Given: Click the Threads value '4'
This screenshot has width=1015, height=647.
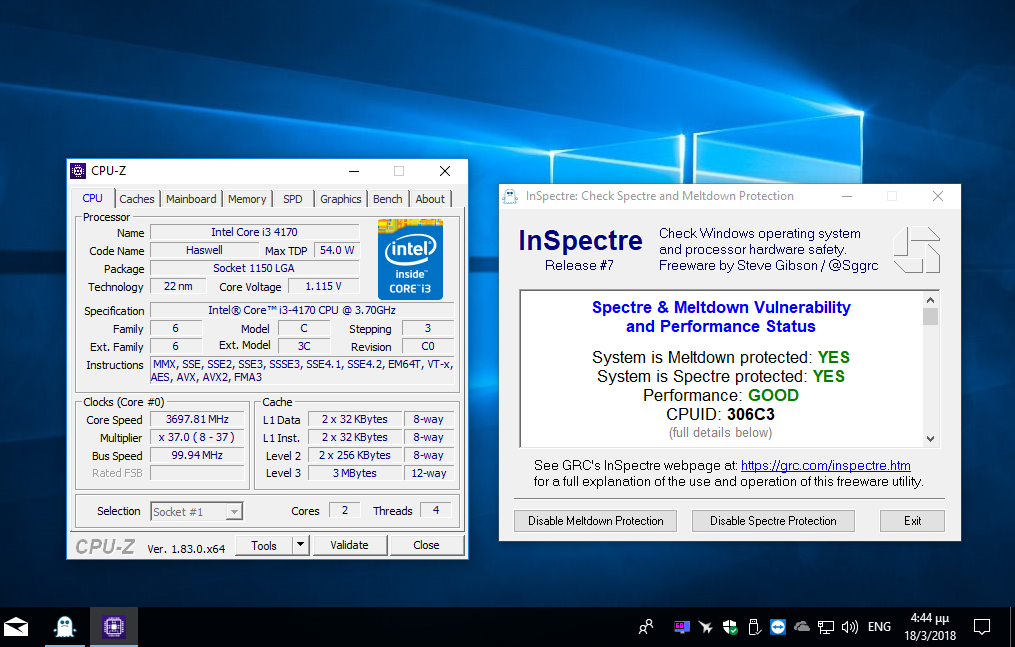Looking at the screenshot, I should pyautogui.click(x=436, y=510).
